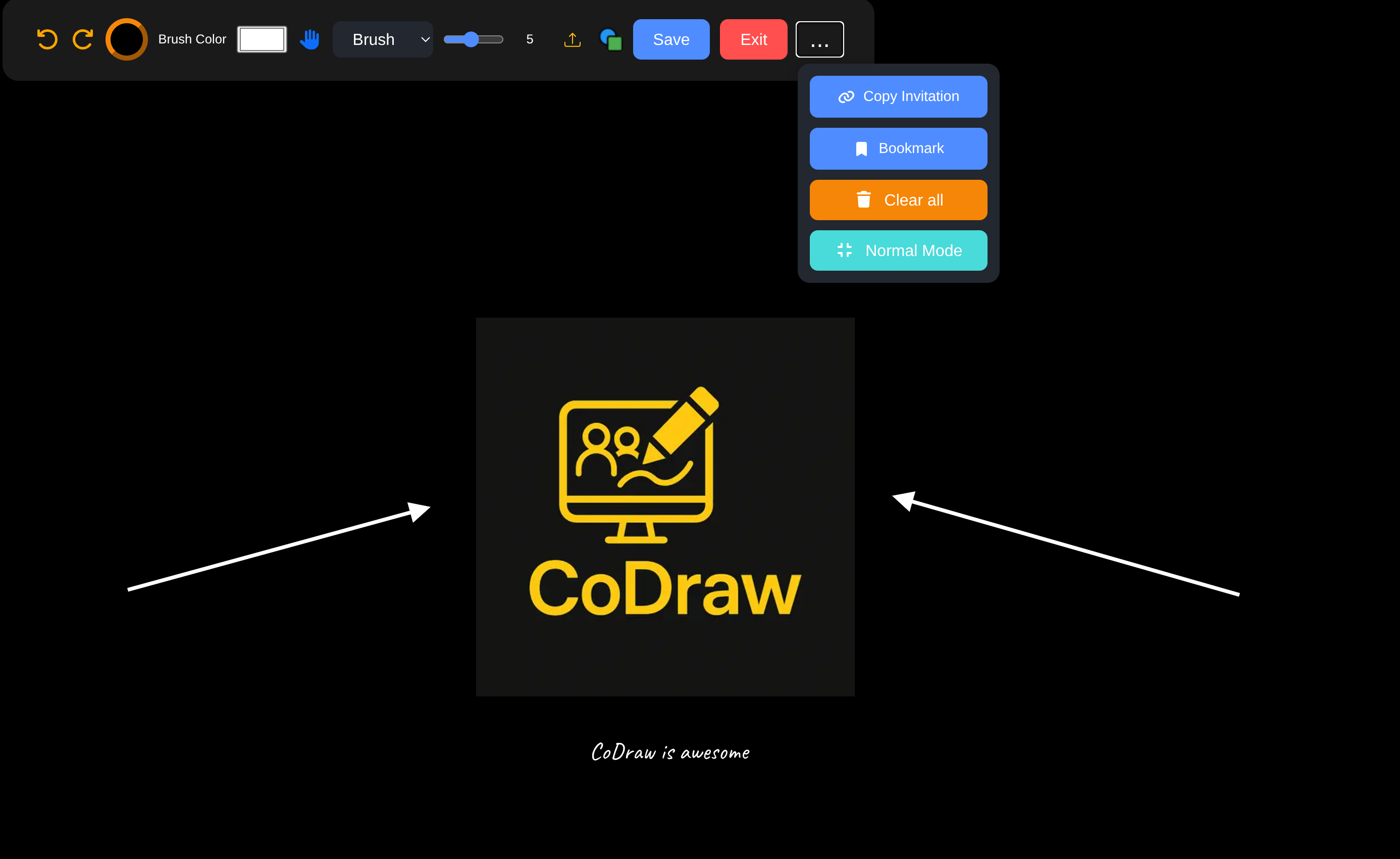The image size is (1400, 859).
Task: Click the brush size value 5
Action: point(530,39)
